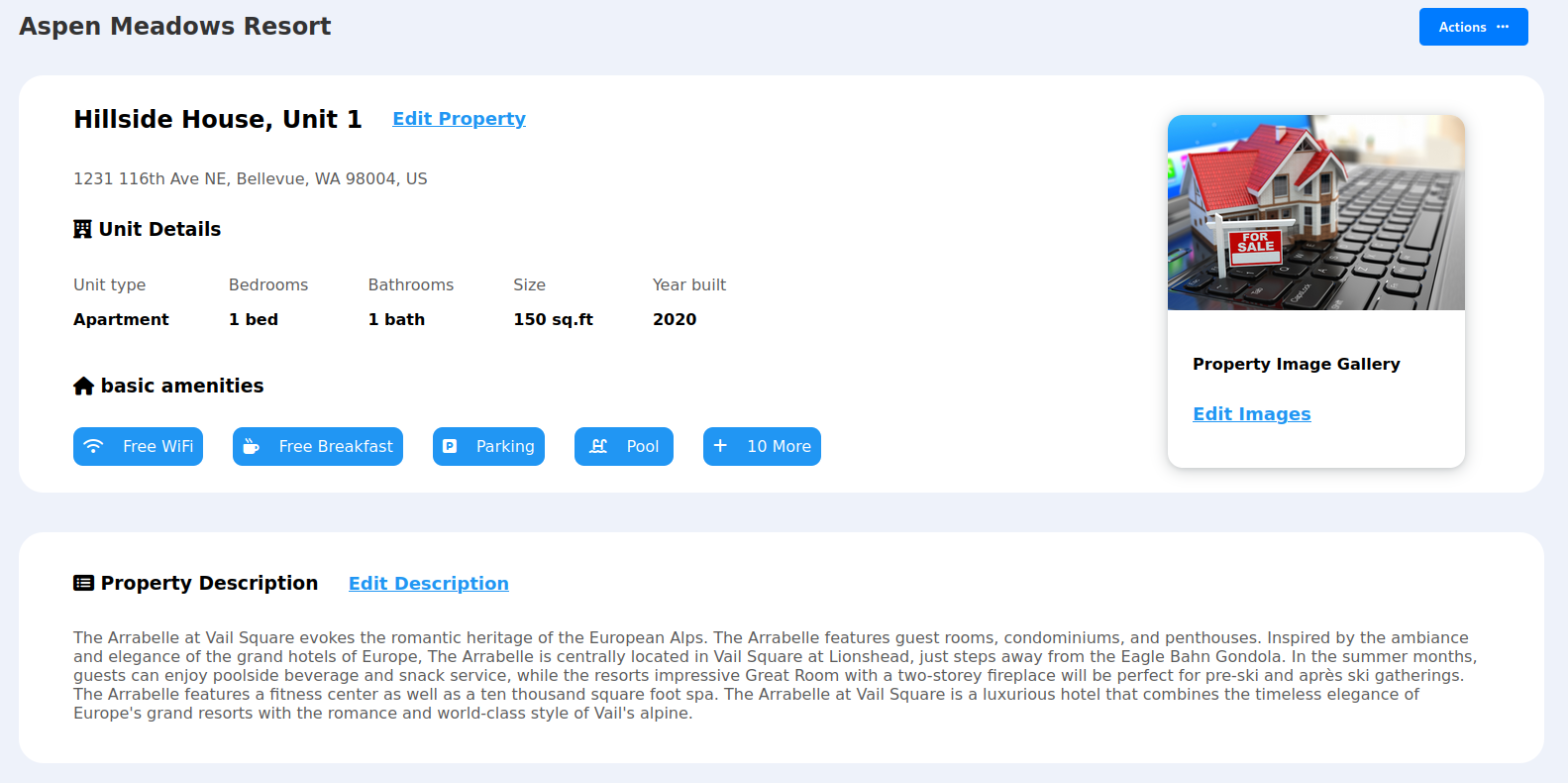Screen dimensions: 1568x783
Task: Click the Unit type column label
Action: tap(109, 284)
